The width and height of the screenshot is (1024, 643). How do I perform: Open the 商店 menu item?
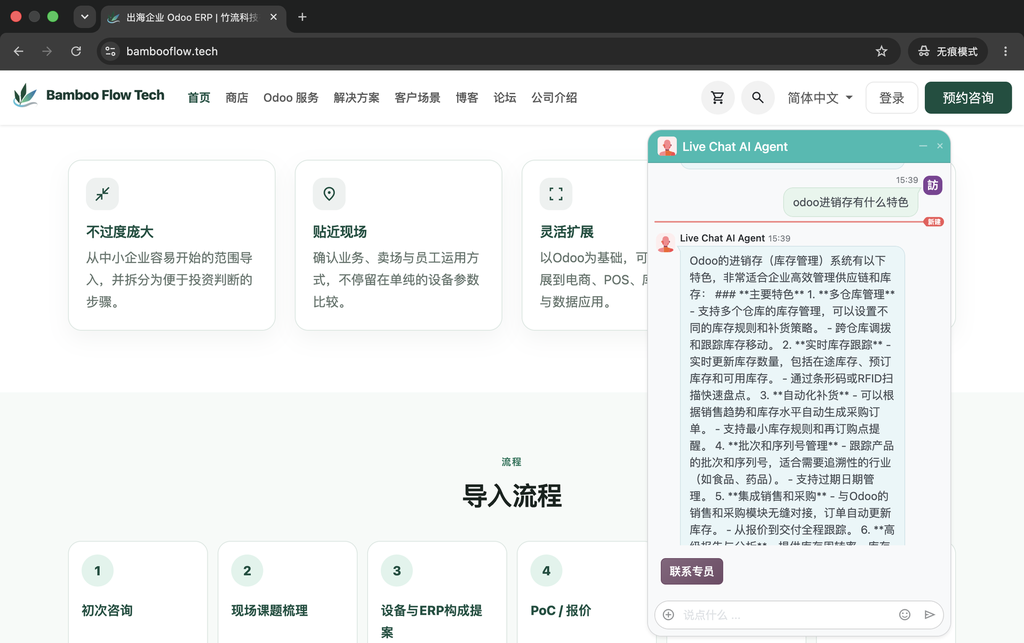236,98
